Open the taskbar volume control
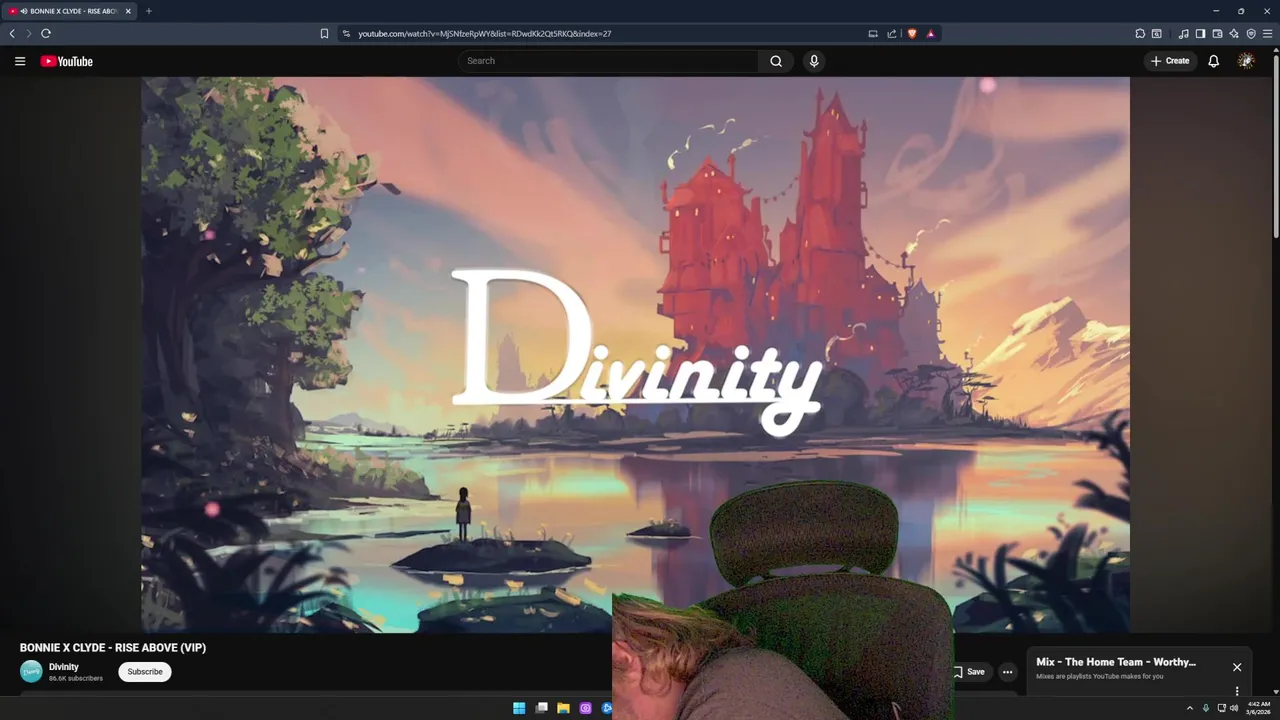 point(1234,708)
